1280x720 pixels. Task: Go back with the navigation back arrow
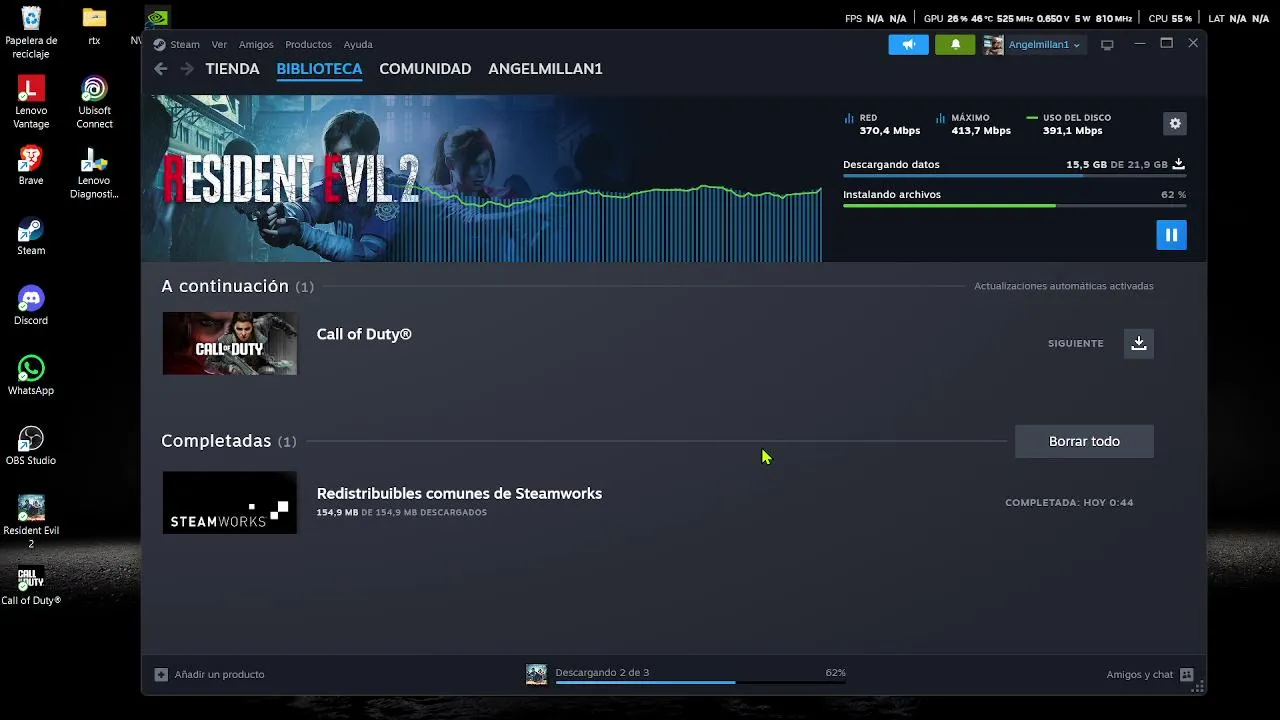coord(161,69)
